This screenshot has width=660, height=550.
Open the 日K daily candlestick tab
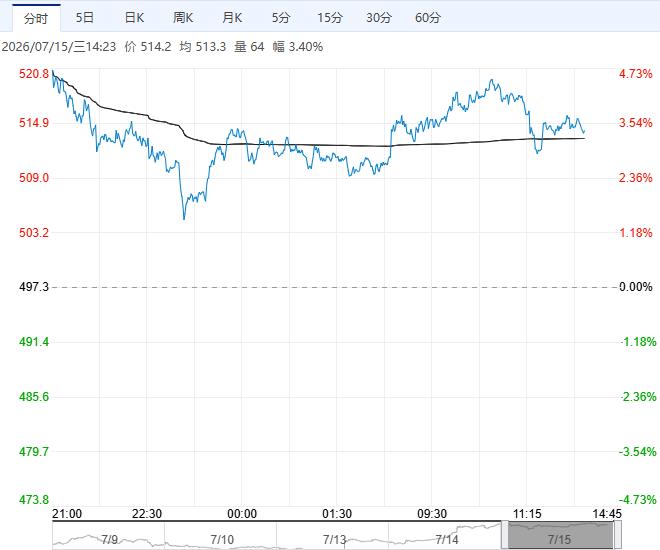click(134, 18)
